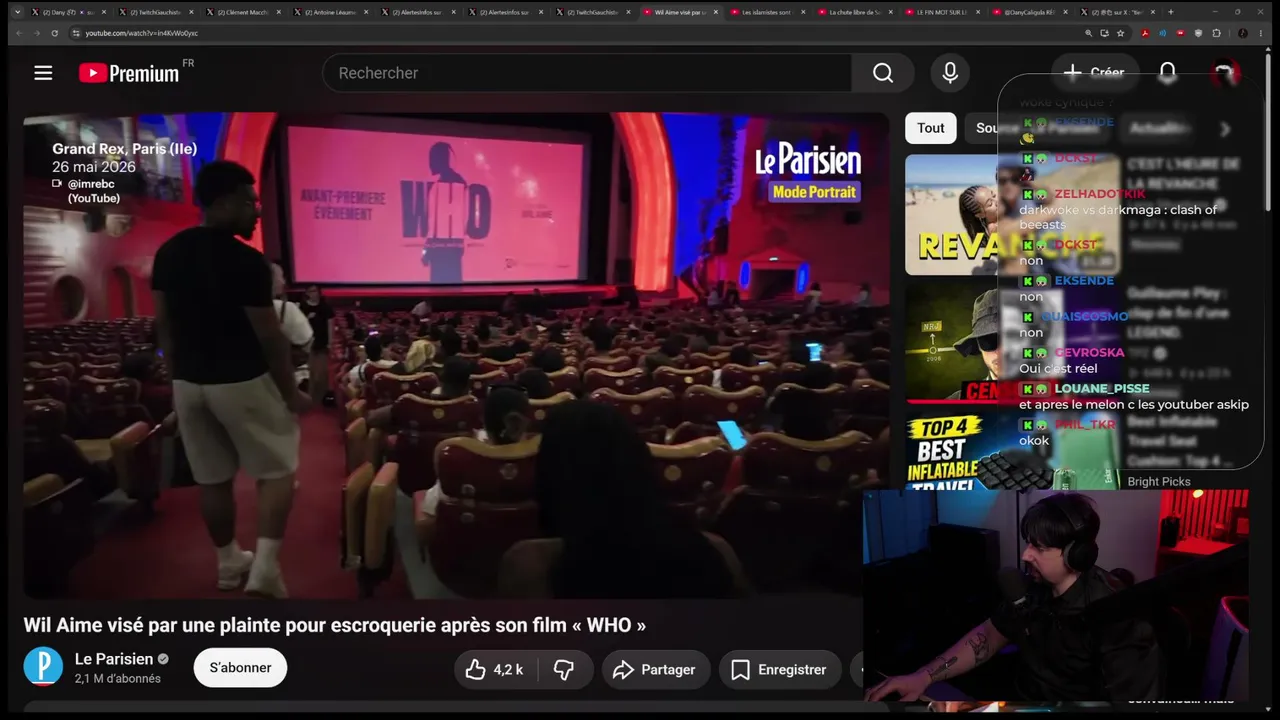Subscribe with the S'abonner button
This screenshot has width=1280, height=720.
[x=240, y=668]
